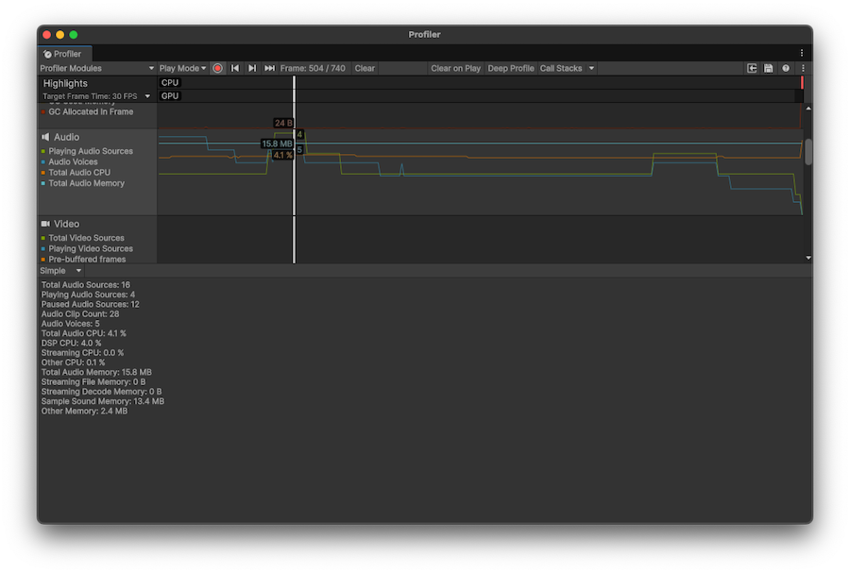Toggle Total Audio Memory color swatch
This screenshot has width=850, height=573.
click(x=44, y=184)
